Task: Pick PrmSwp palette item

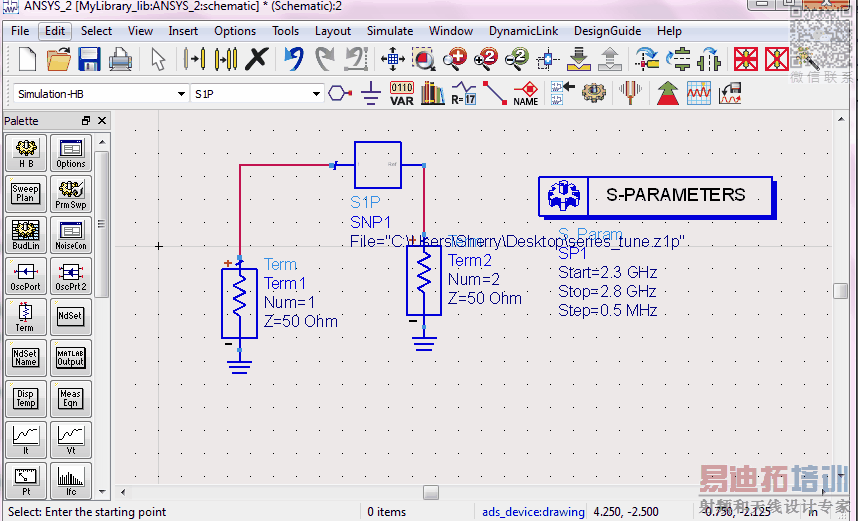Action: [71, 194]
